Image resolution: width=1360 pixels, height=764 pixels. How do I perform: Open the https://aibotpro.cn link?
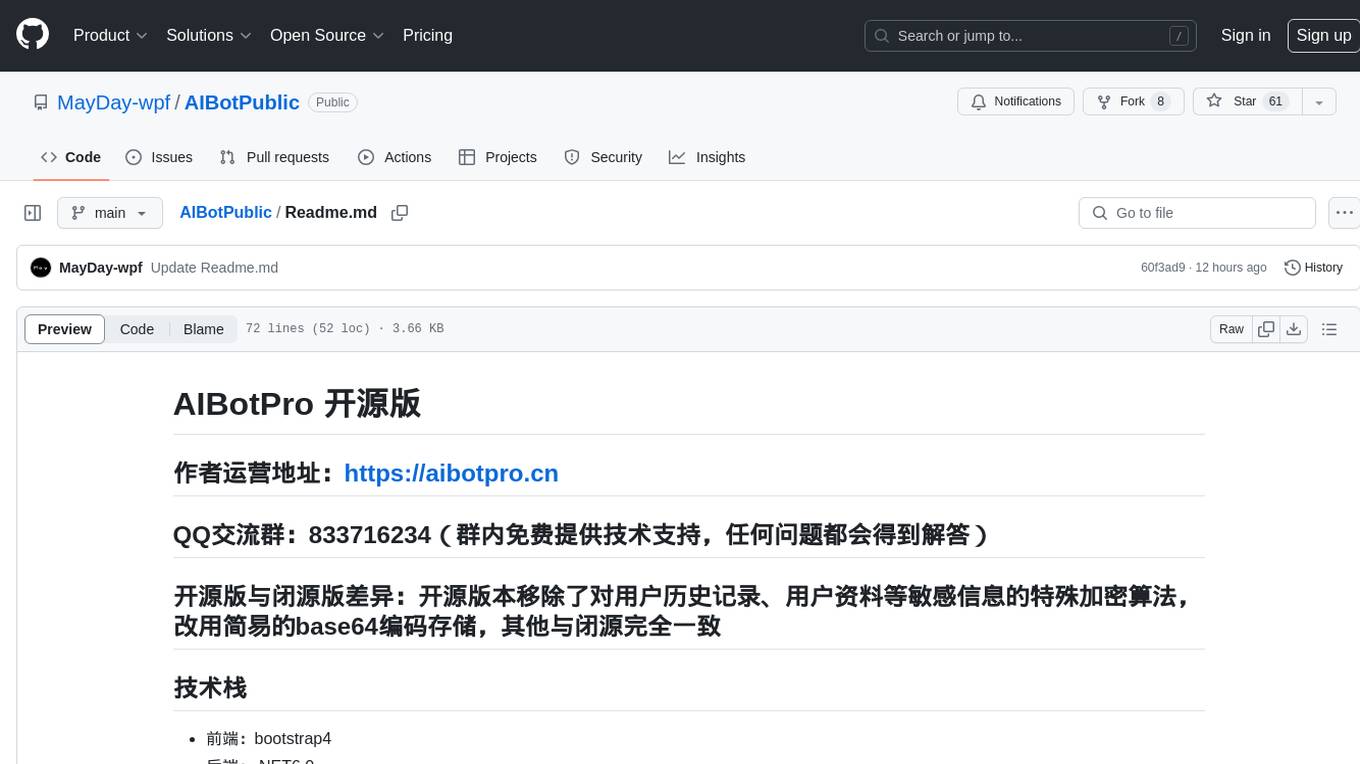(451, 473)
